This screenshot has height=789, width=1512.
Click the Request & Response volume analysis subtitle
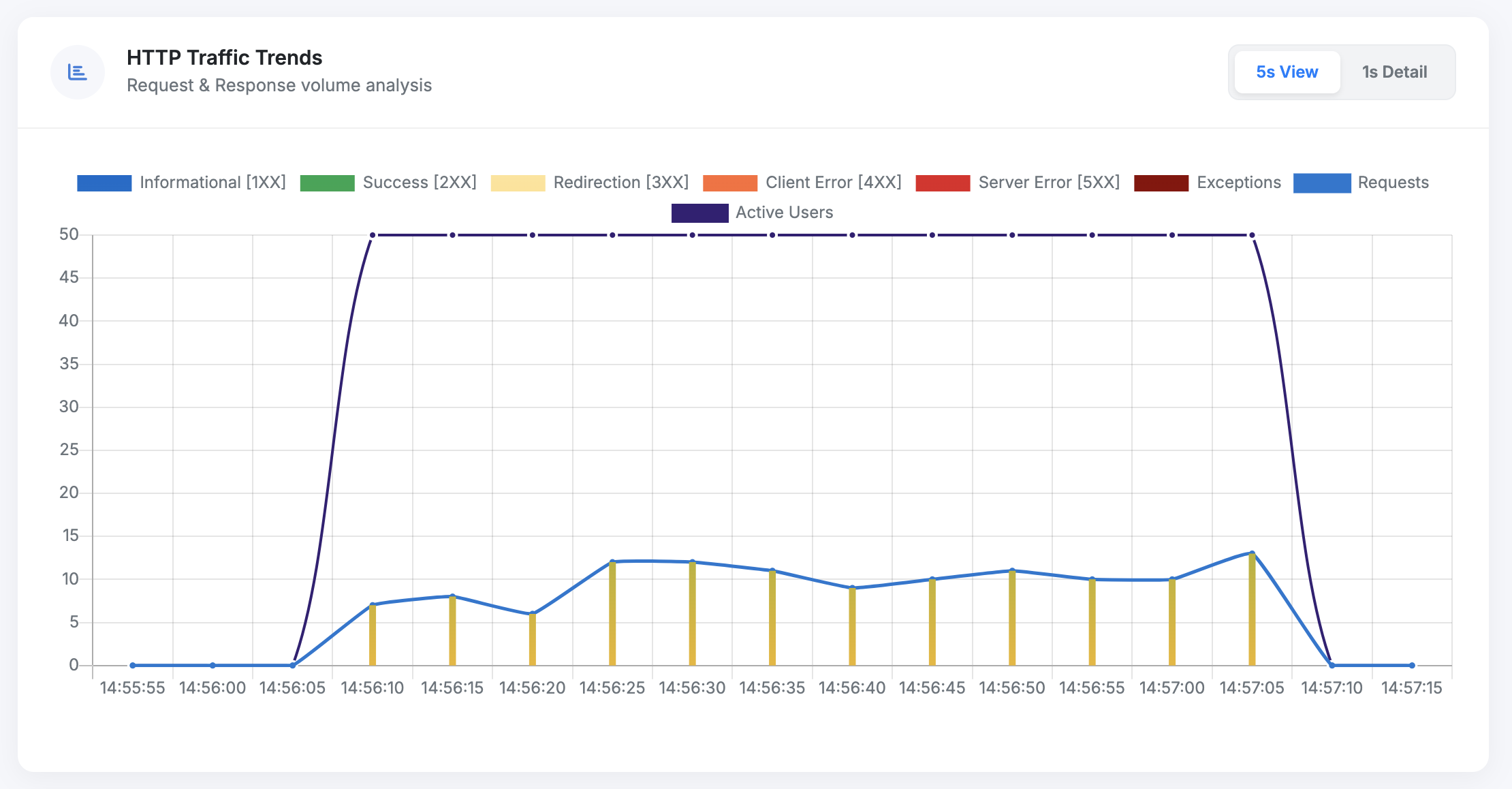click(279, 85)
